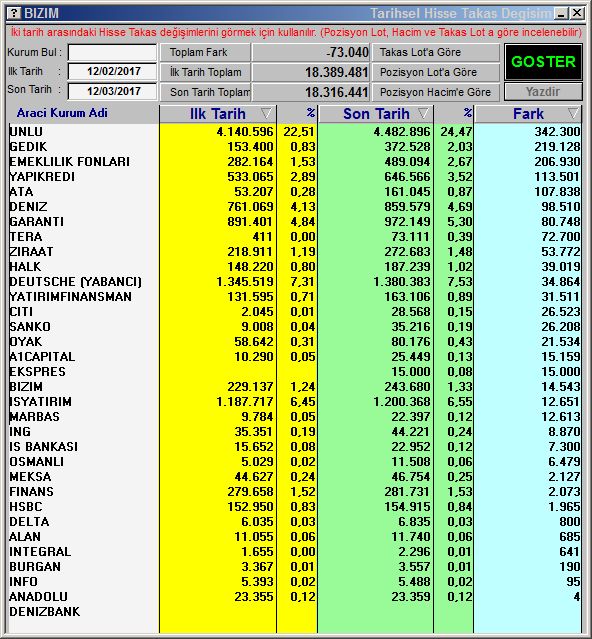Click the Son Tarih Toplam value 18.316.441
The width and height of the screenshot is (592, 639).
[x=337, y=92]
